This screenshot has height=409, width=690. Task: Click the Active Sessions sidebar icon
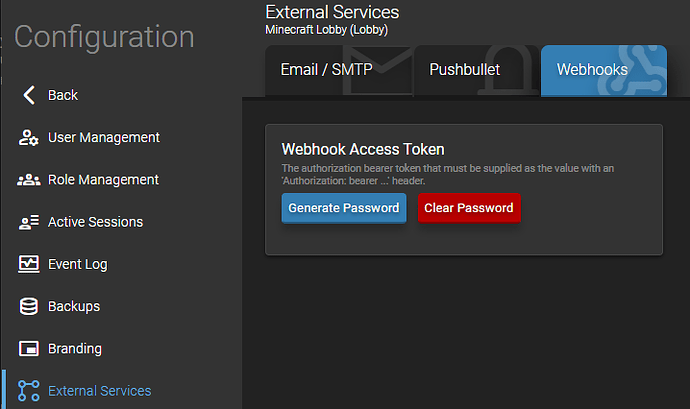coord(29,222)
